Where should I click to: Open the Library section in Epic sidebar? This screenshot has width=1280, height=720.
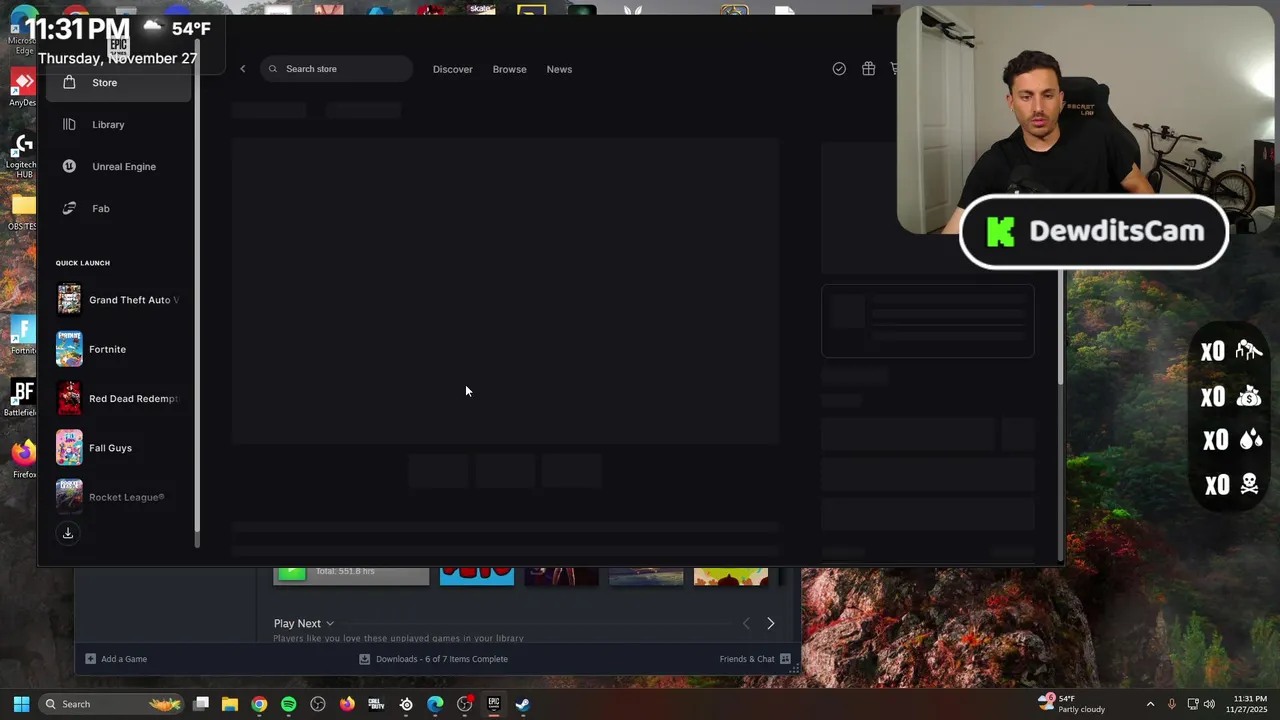coord(118,125)
